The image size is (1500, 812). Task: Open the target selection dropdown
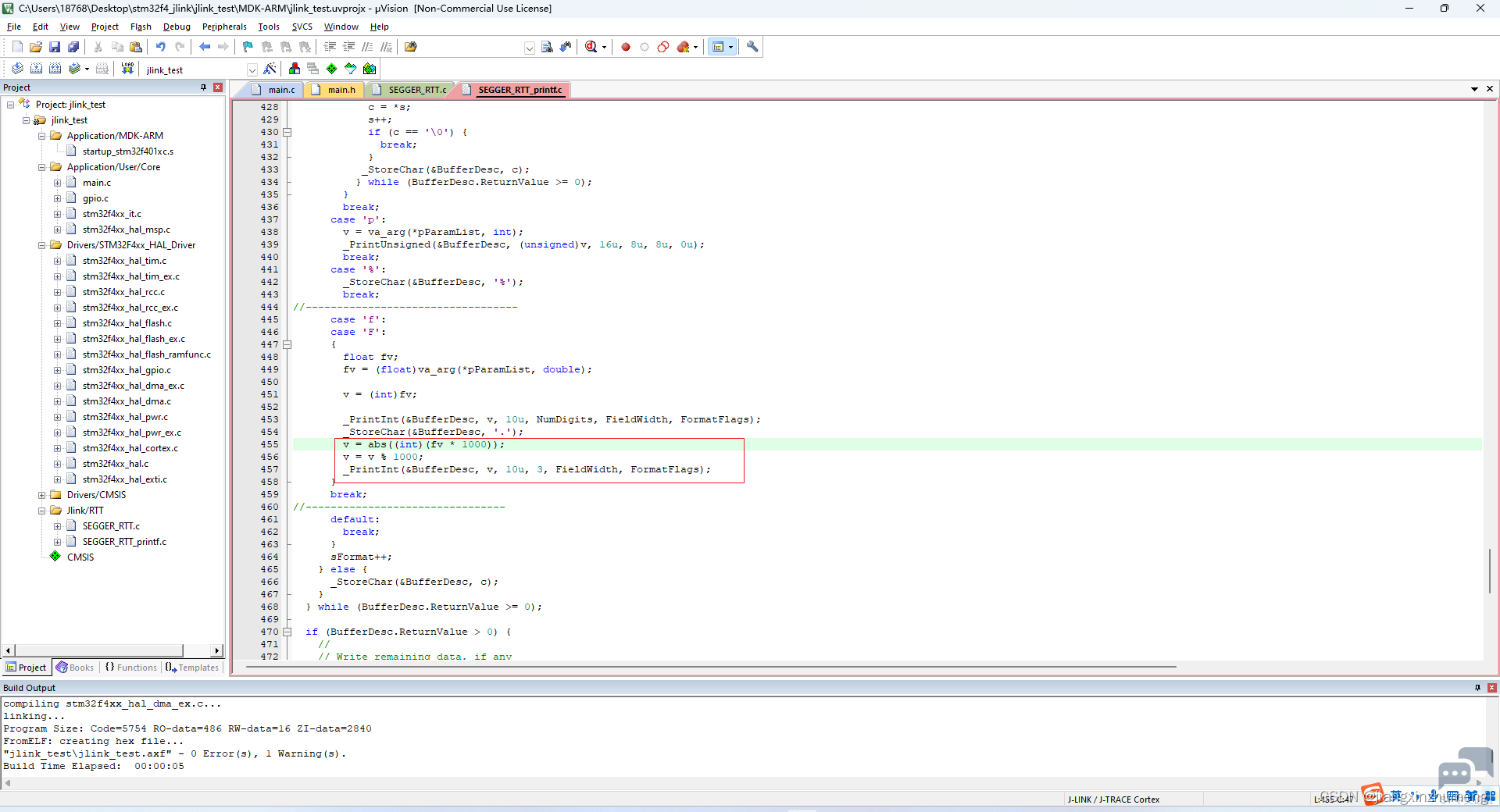point(252,69)
